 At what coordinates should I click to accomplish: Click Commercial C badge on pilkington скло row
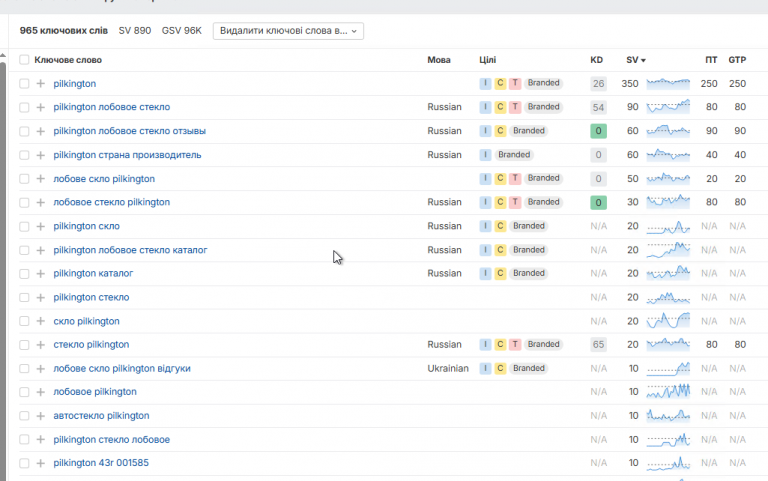pos(500,226)
